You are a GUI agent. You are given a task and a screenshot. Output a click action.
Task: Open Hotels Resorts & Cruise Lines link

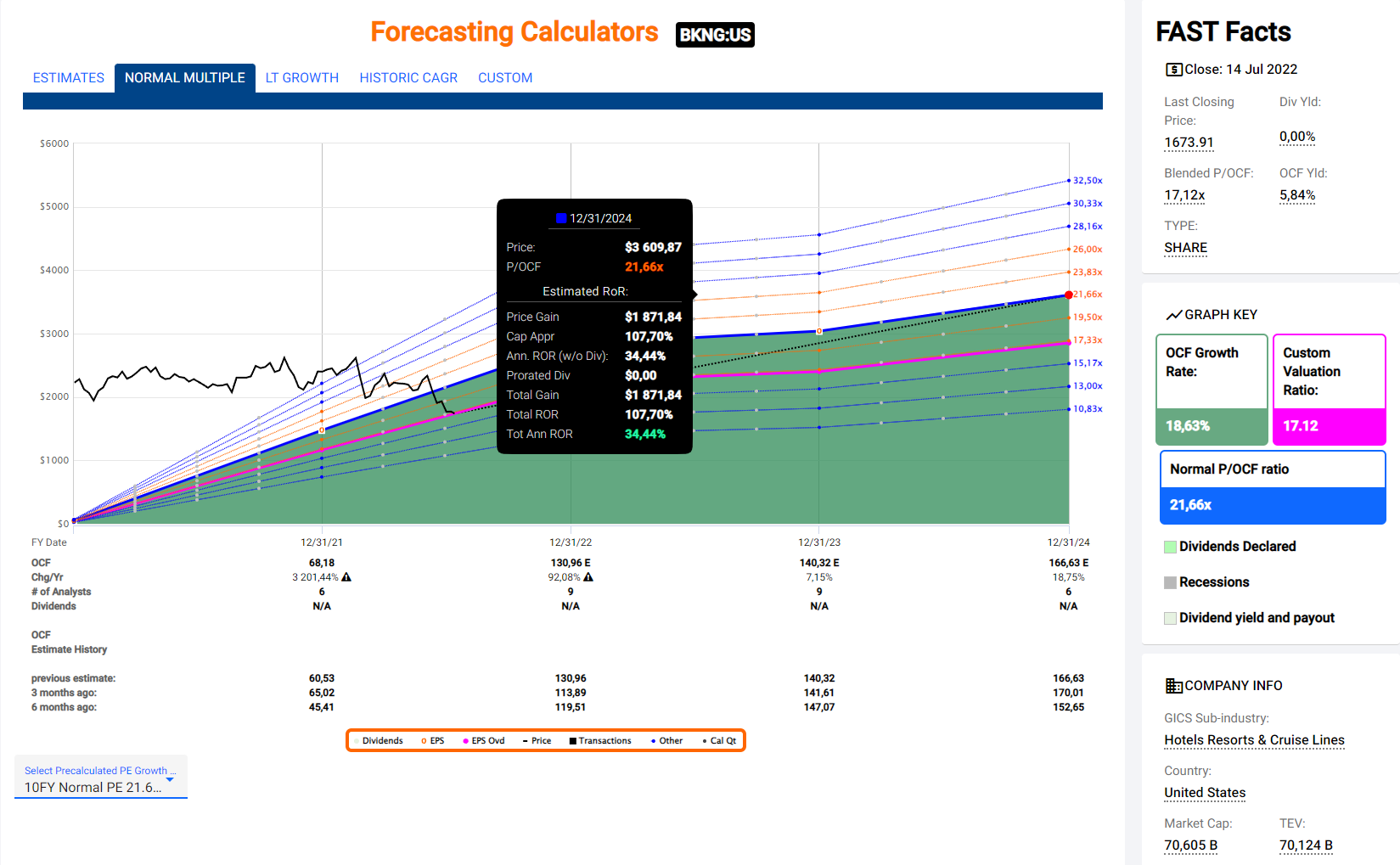click(1254, 740)
